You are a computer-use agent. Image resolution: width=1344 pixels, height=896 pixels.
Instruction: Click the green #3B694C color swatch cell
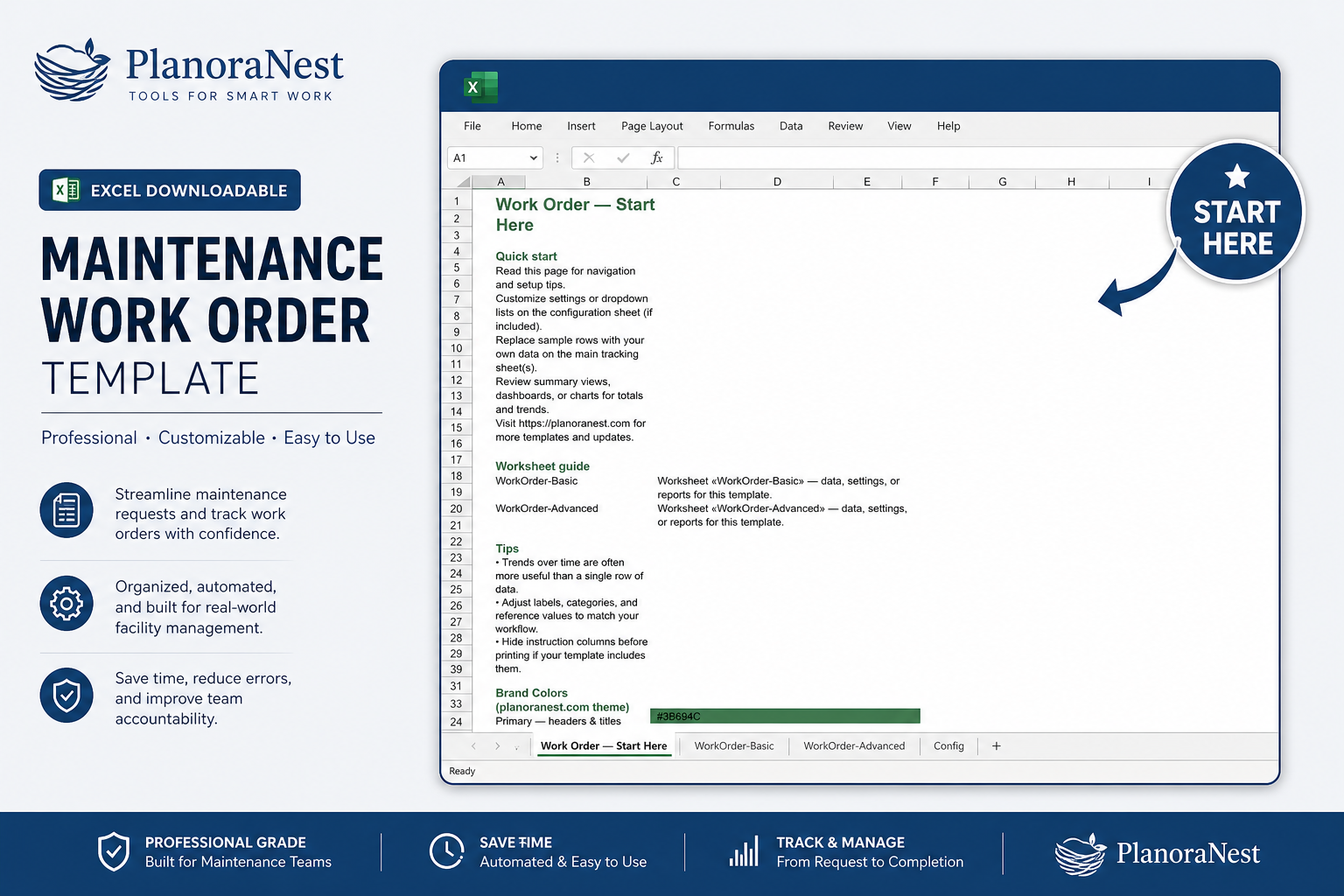point(785,717)
